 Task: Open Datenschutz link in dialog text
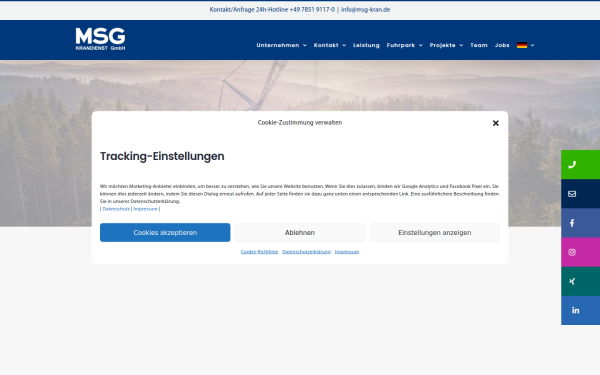point(116,209)
